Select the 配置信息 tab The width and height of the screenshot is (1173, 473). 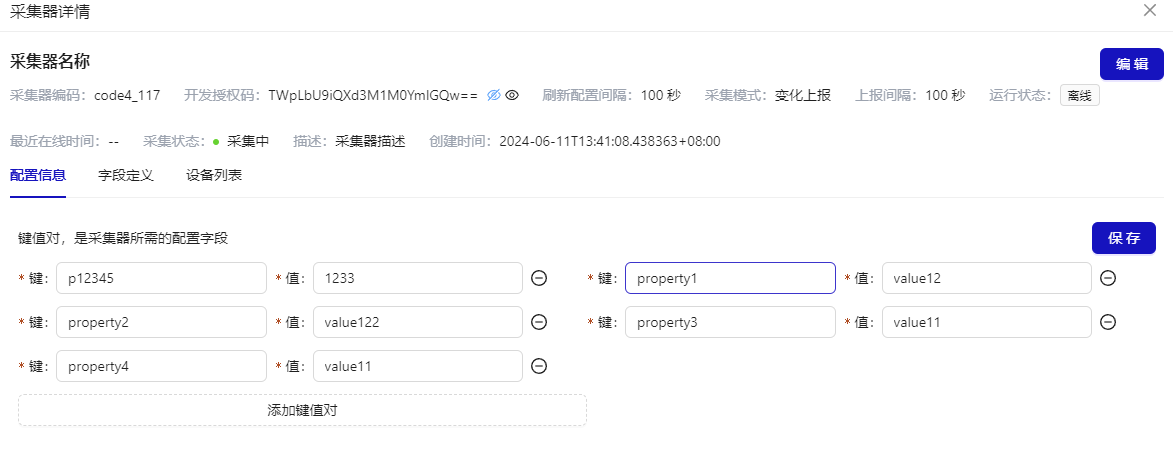click(x=38, y=175)
